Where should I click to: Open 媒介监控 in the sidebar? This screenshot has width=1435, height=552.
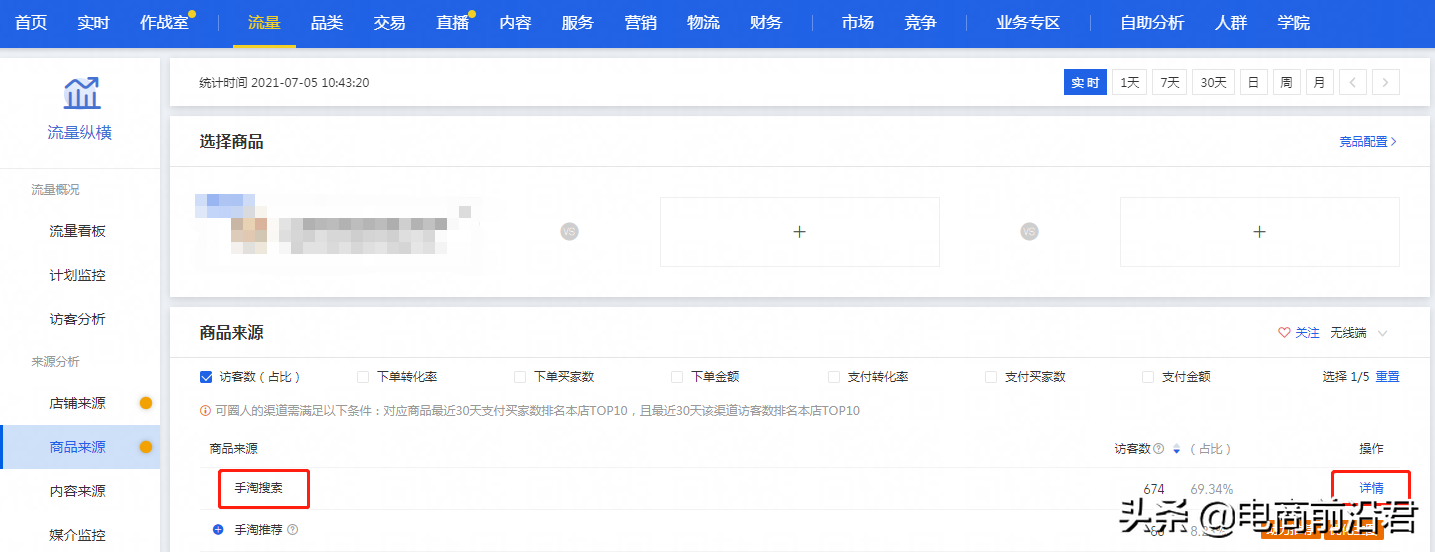tap(78, 535)
